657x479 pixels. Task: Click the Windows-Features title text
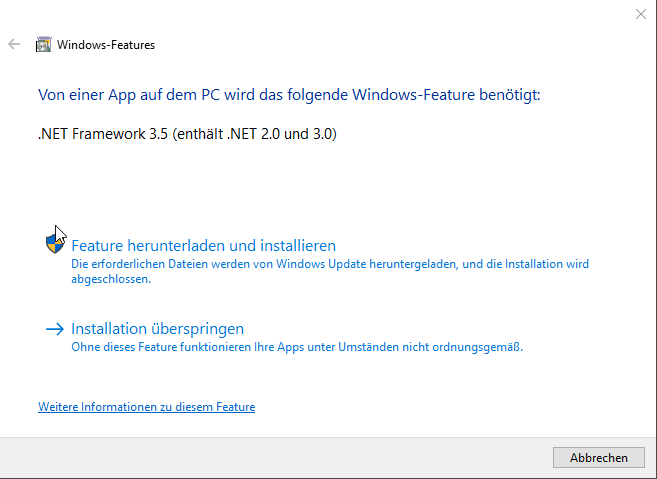click(106, 45)
